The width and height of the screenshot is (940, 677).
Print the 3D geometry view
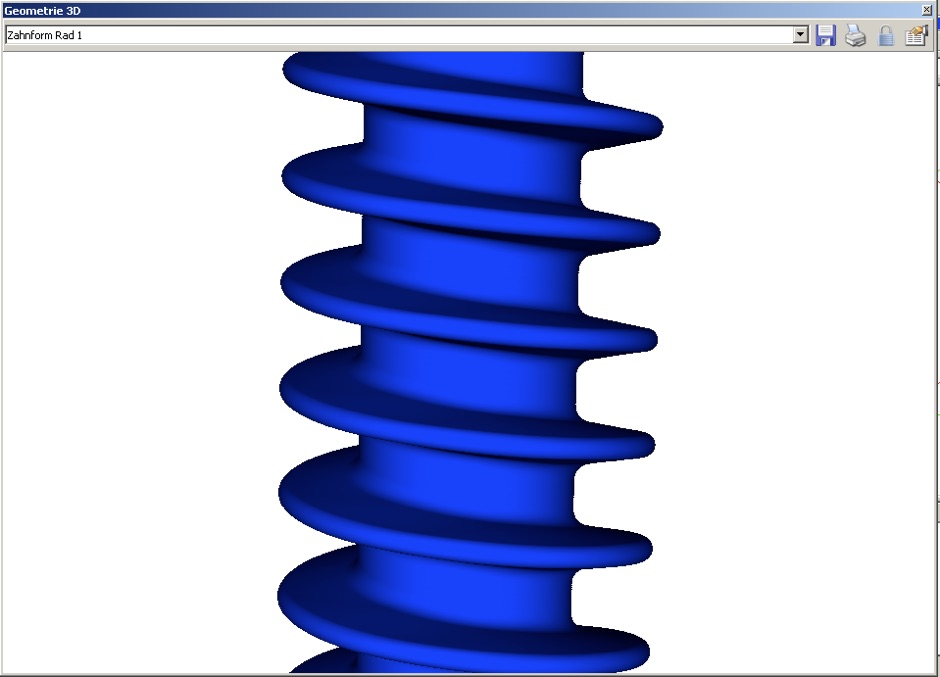(855, 35)
